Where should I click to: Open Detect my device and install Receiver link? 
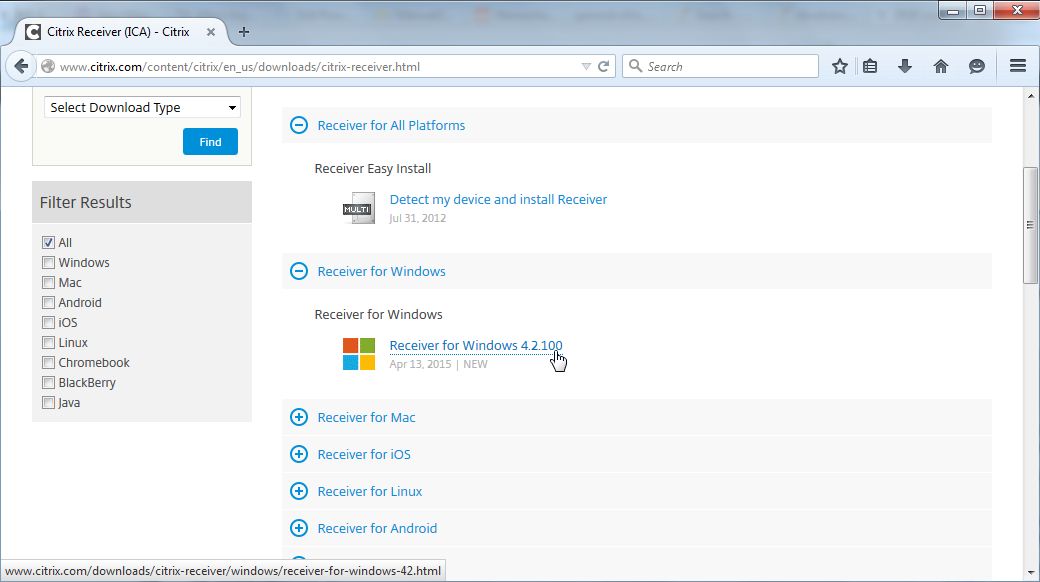tap(498, 199)
